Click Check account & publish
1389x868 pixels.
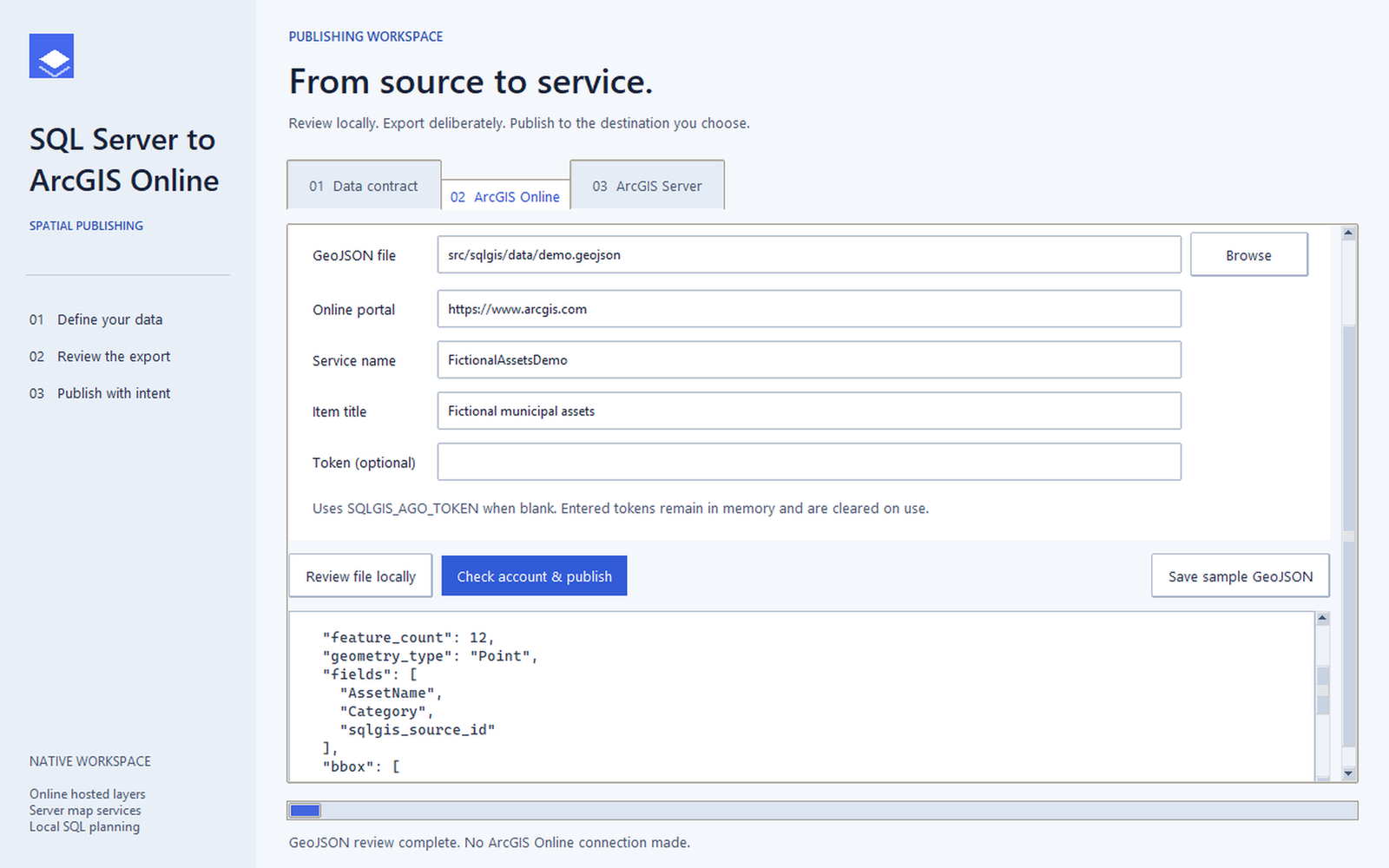click(x=534, y=575)
